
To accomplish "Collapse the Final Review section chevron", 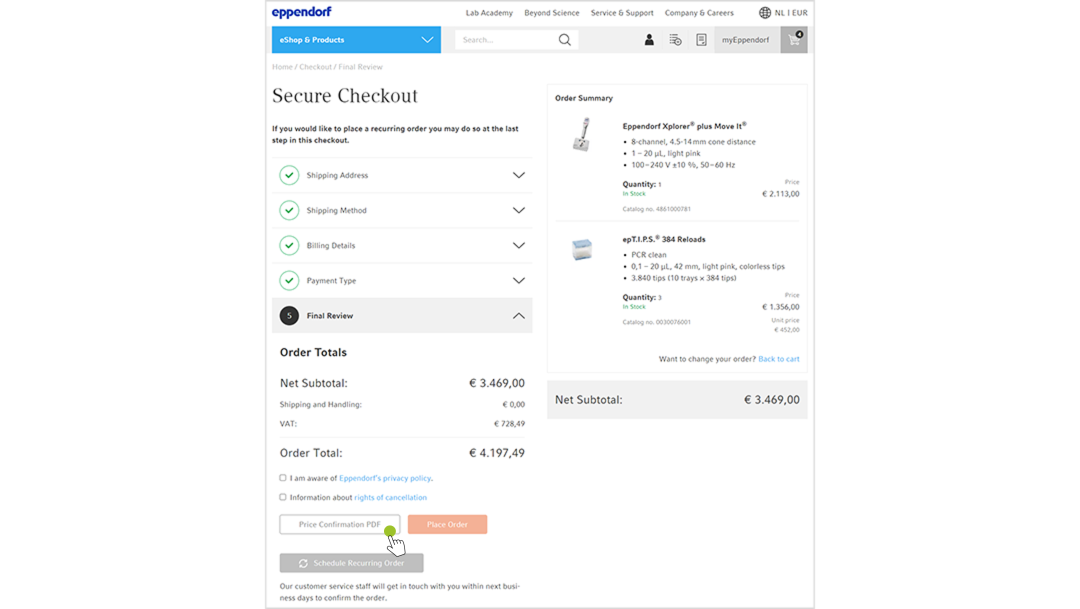I will coord(519,316).
